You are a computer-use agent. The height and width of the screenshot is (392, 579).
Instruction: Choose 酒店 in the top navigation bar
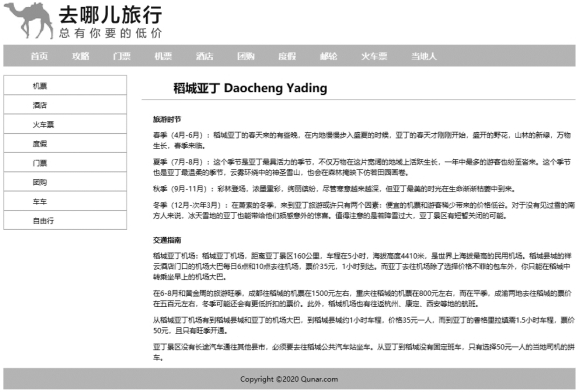[x=205, y=56]
